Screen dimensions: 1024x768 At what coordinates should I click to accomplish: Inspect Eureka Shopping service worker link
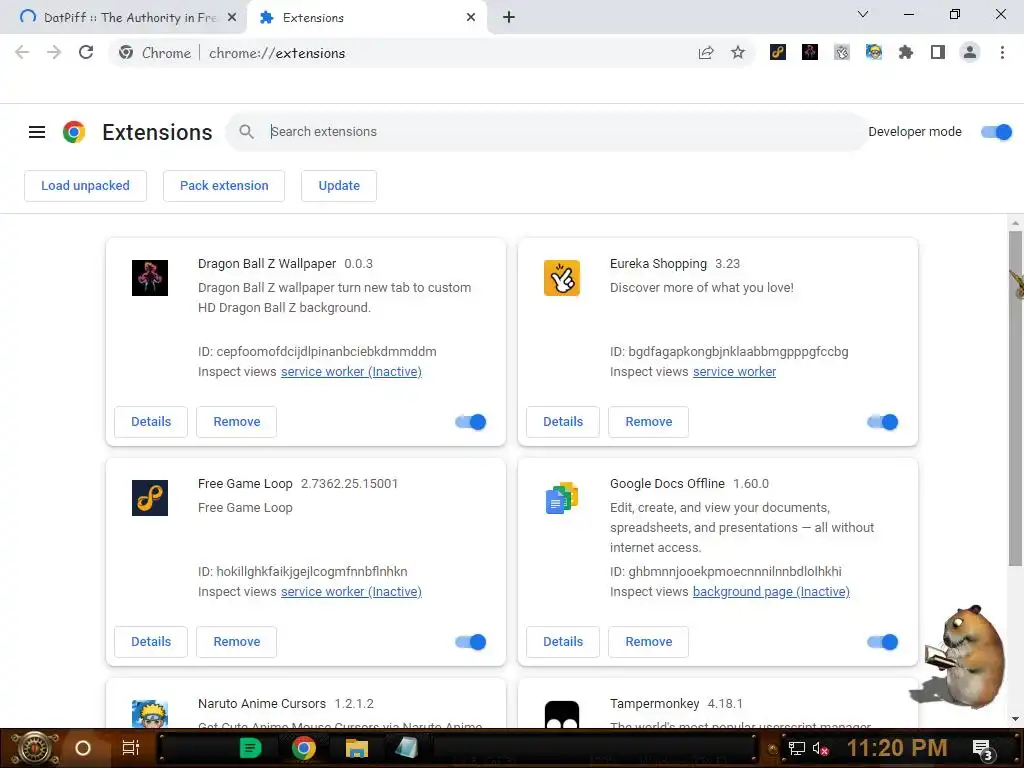coord(734,372)
